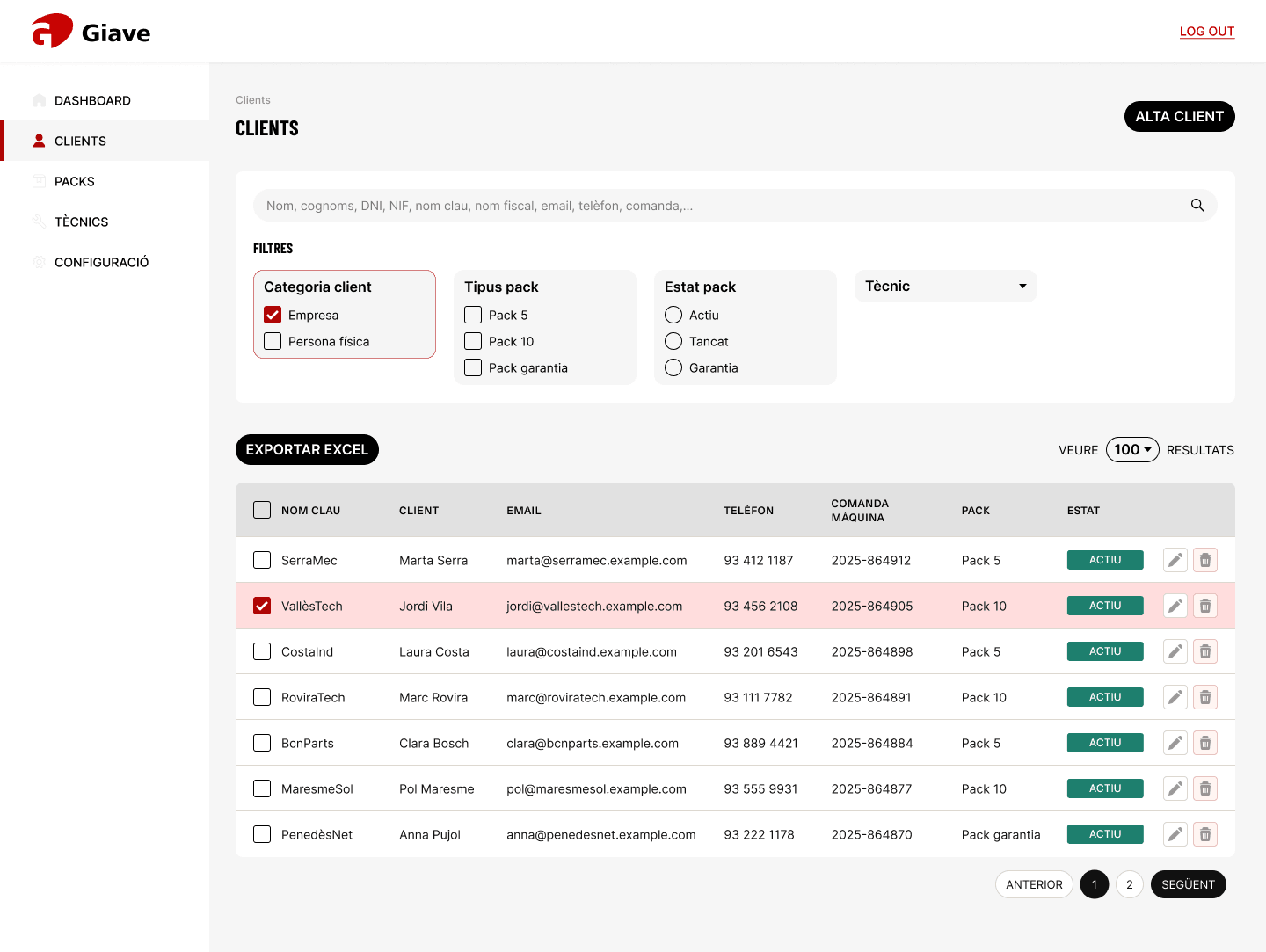Edit the PenedèsNet client pencil icon
1266x952 pixels.
click(1175, 834)
